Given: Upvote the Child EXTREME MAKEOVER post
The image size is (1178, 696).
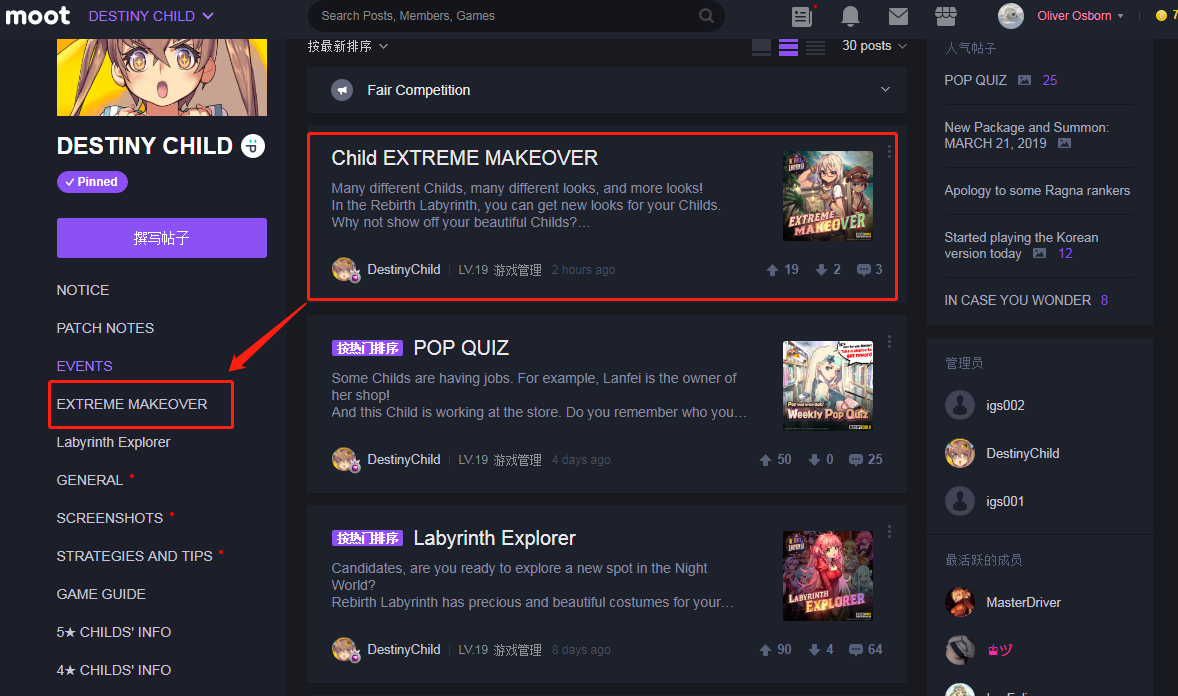Looking at the screenshot, I should pos(772,270).
